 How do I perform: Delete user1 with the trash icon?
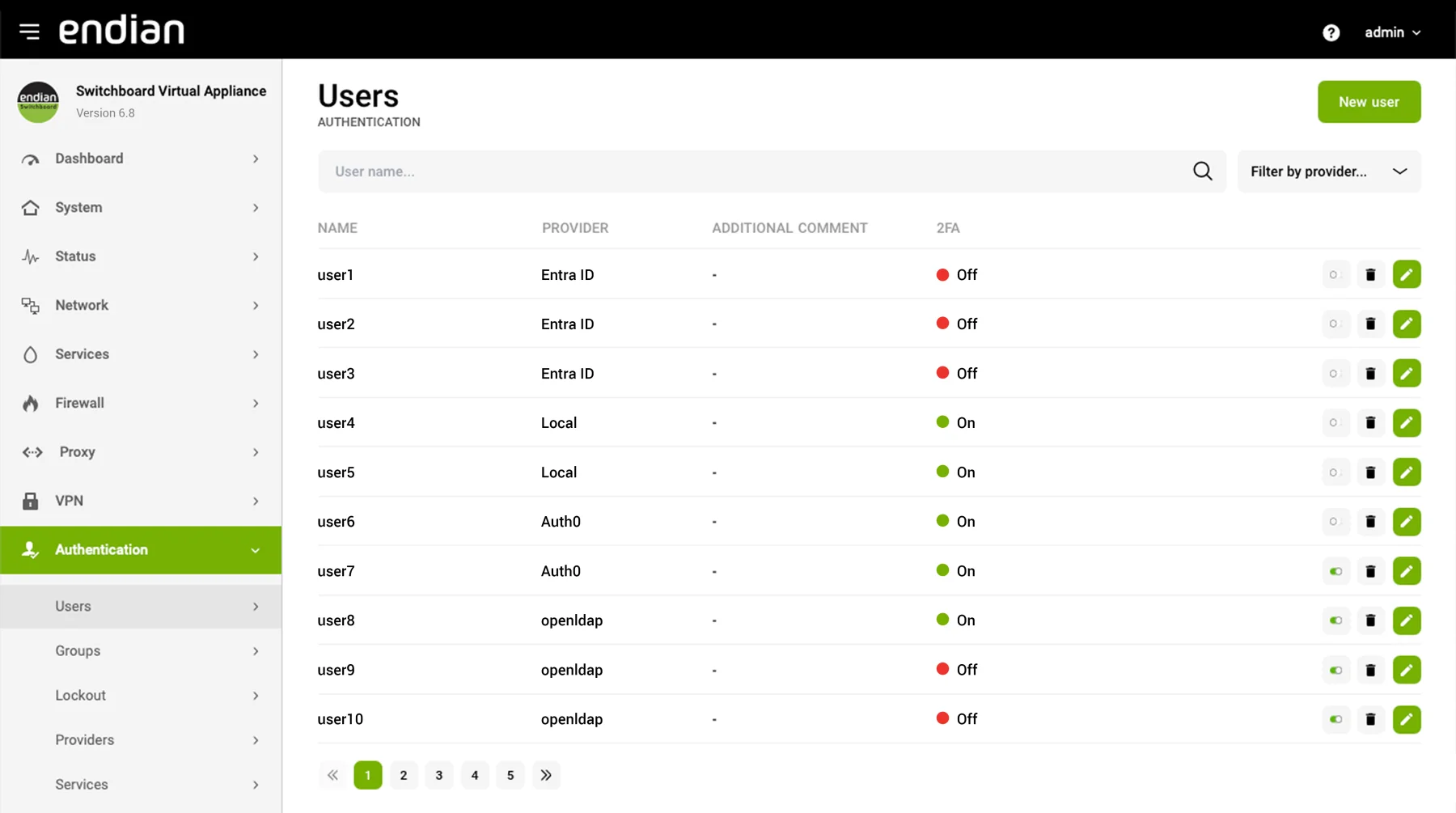[x=1370, y=275]
